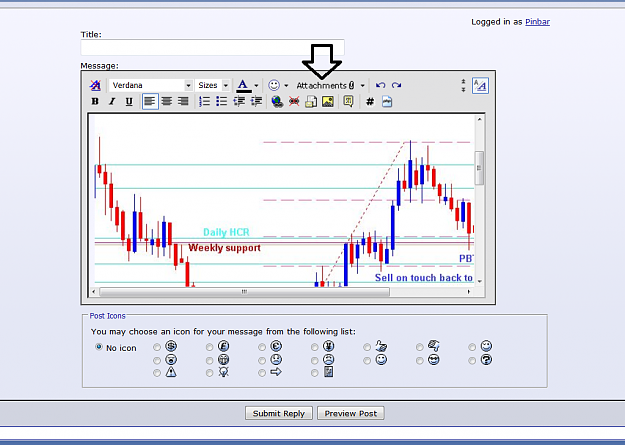Decrease the editor height with down arrows

click(x=463, y=90)
